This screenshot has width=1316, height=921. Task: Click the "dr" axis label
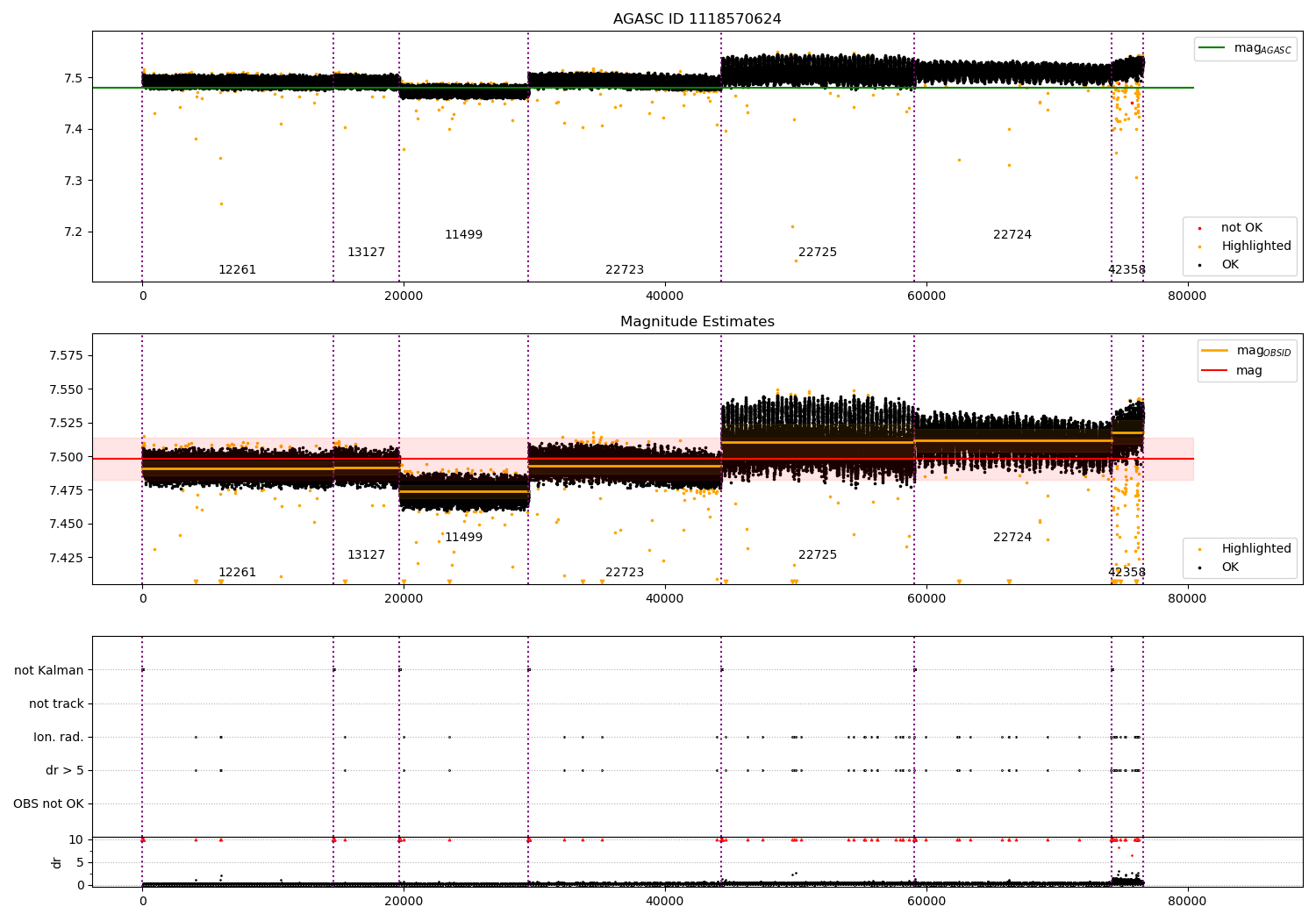click(x=57, y=862)
